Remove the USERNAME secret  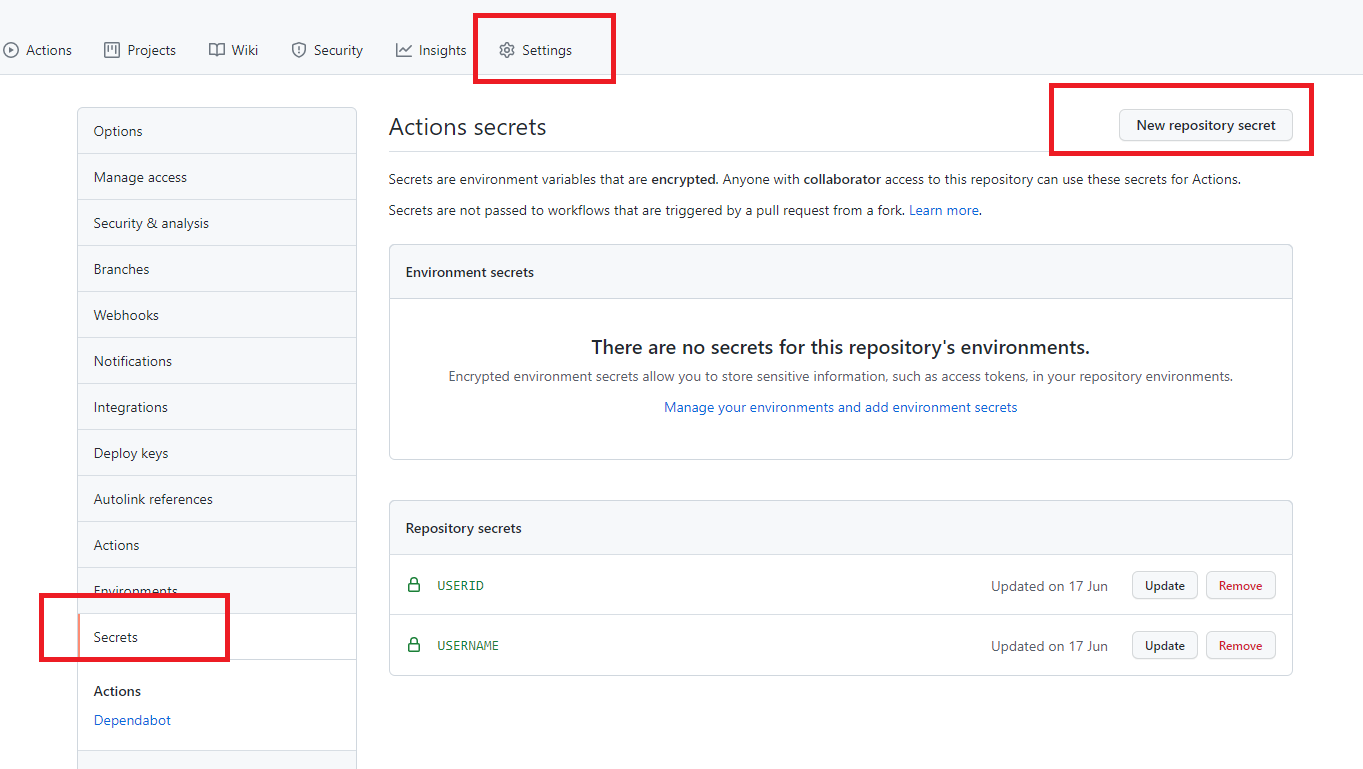click(1241, 646)
